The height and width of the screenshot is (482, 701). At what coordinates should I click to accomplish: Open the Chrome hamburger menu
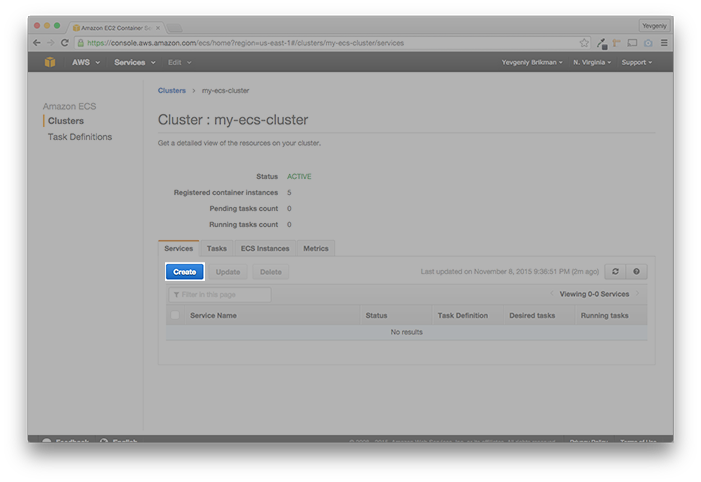[664, 43]
